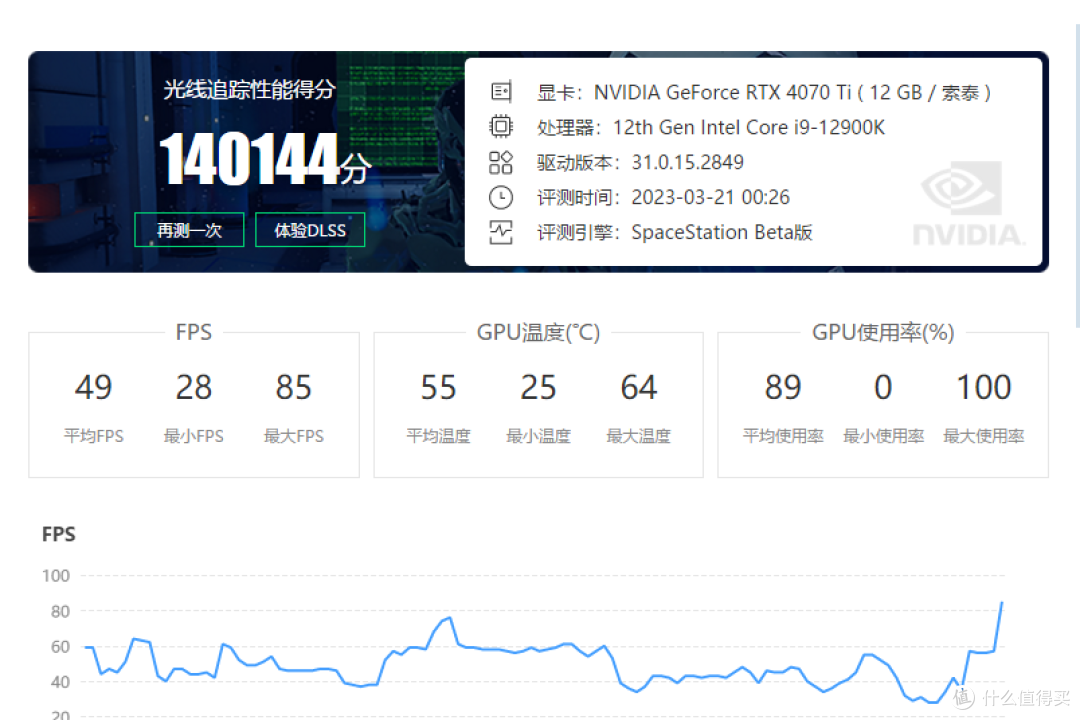Click the 最大温度 label
1080x720 pixels.
(638, 436)
